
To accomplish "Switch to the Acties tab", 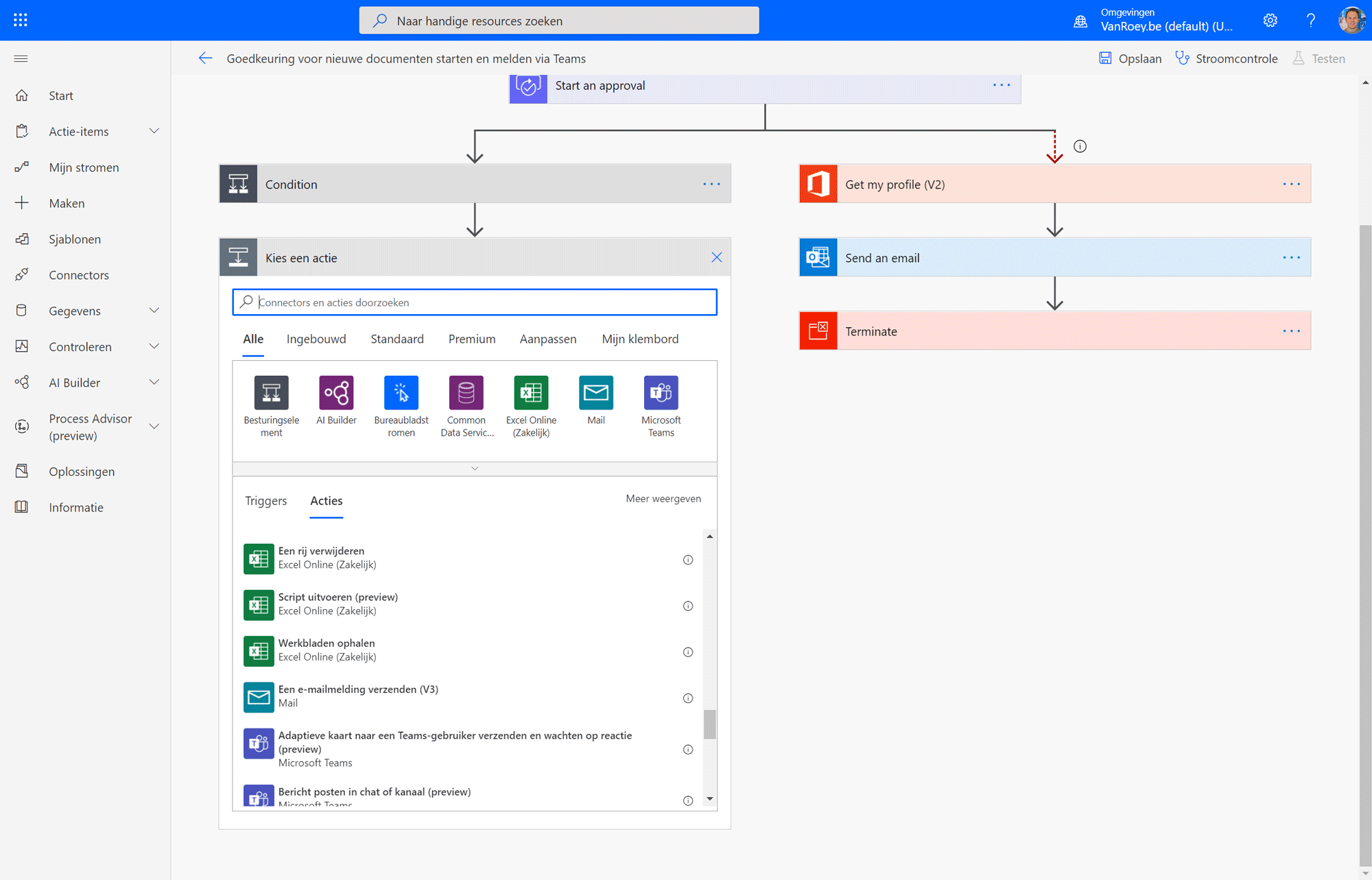I will tap(327, 501).
